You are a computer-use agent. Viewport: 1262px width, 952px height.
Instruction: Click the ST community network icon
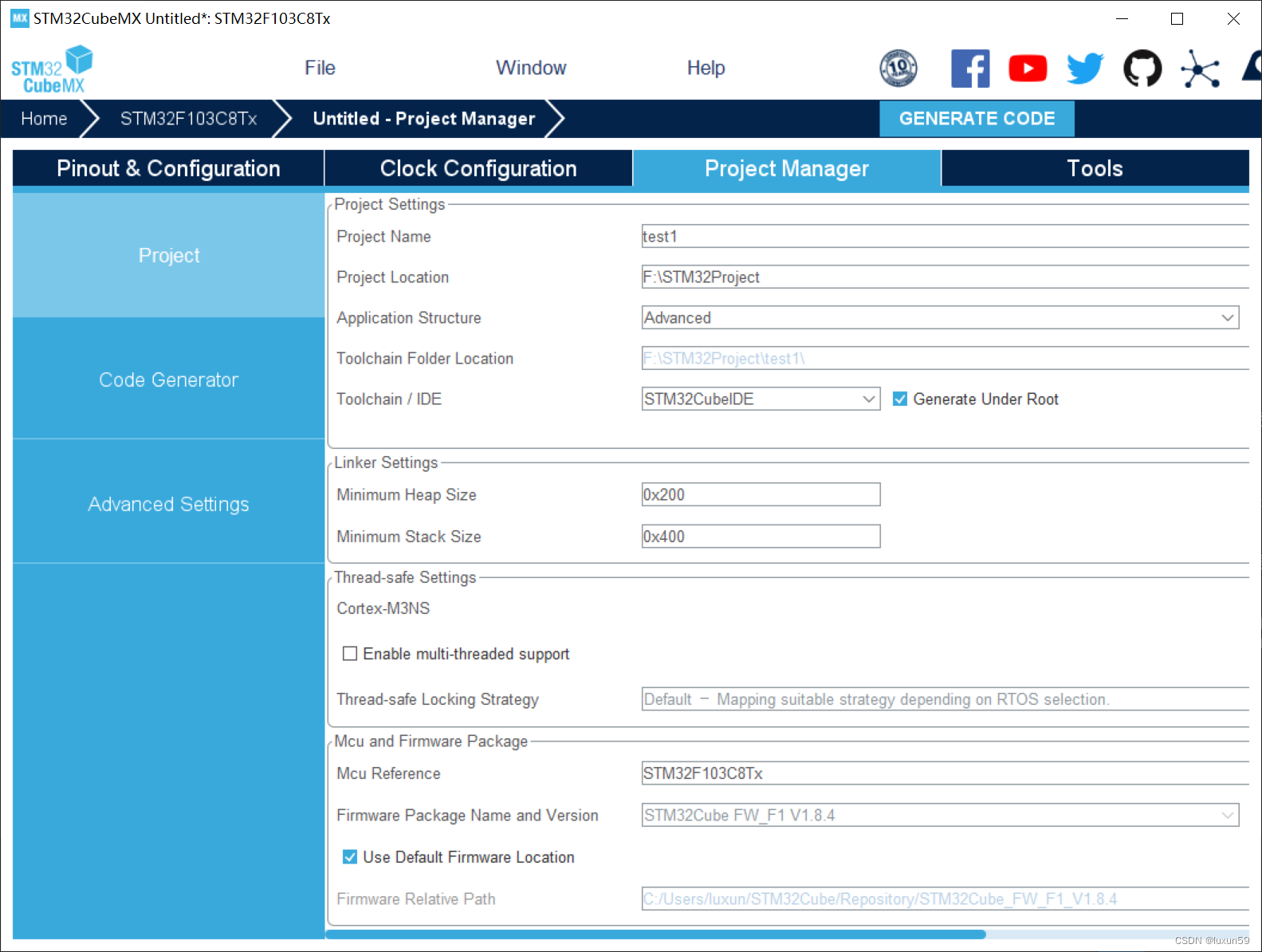point(1201,69)
